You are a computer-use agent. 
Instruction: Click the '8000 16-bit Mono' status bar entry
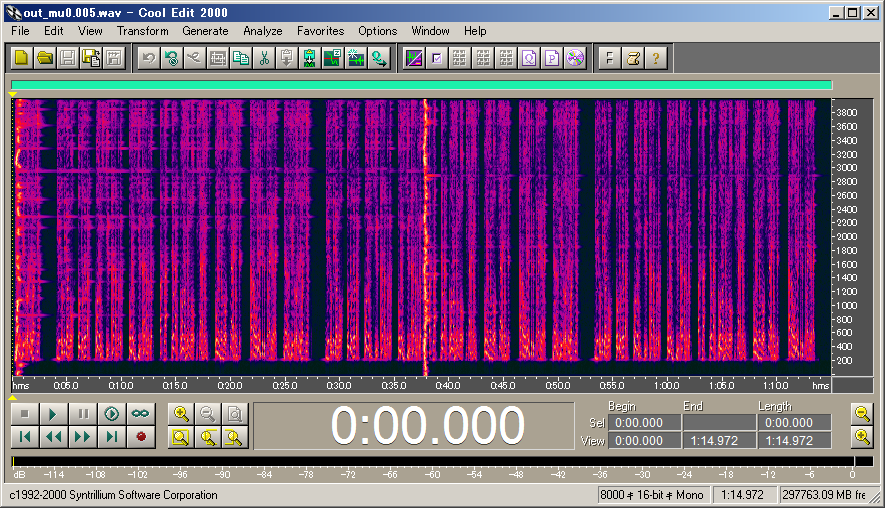[x=652, y=495]
